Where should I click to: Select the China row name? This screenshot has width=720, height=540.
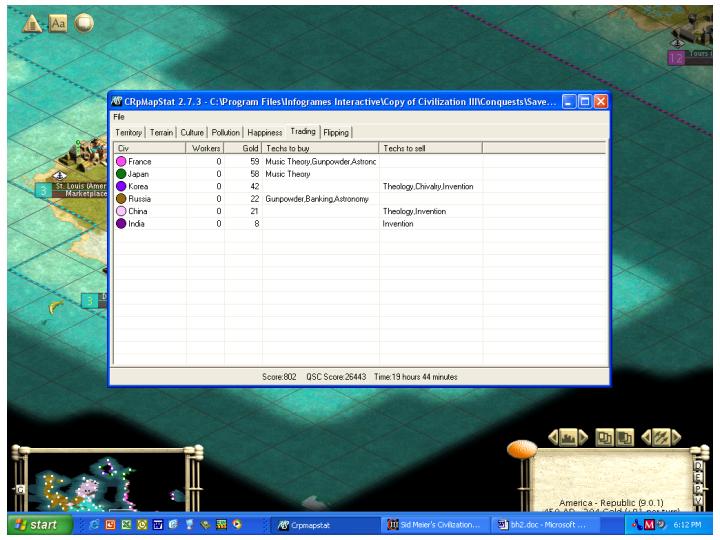137,211
